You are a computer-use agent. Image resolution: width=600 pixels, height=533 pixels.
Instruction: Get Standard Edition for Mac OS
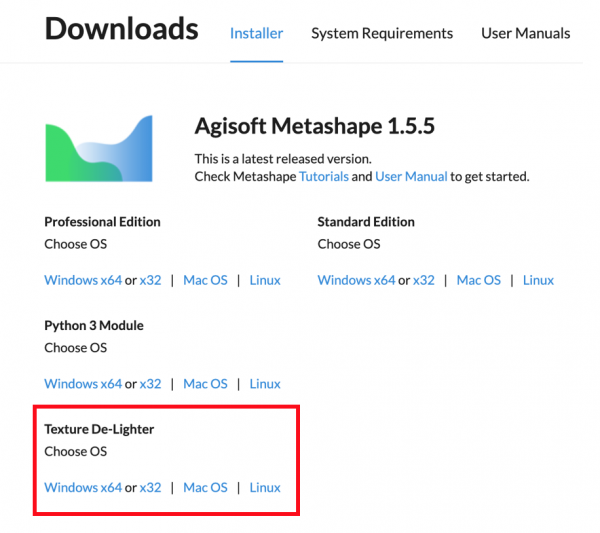(x=479, y=280)
